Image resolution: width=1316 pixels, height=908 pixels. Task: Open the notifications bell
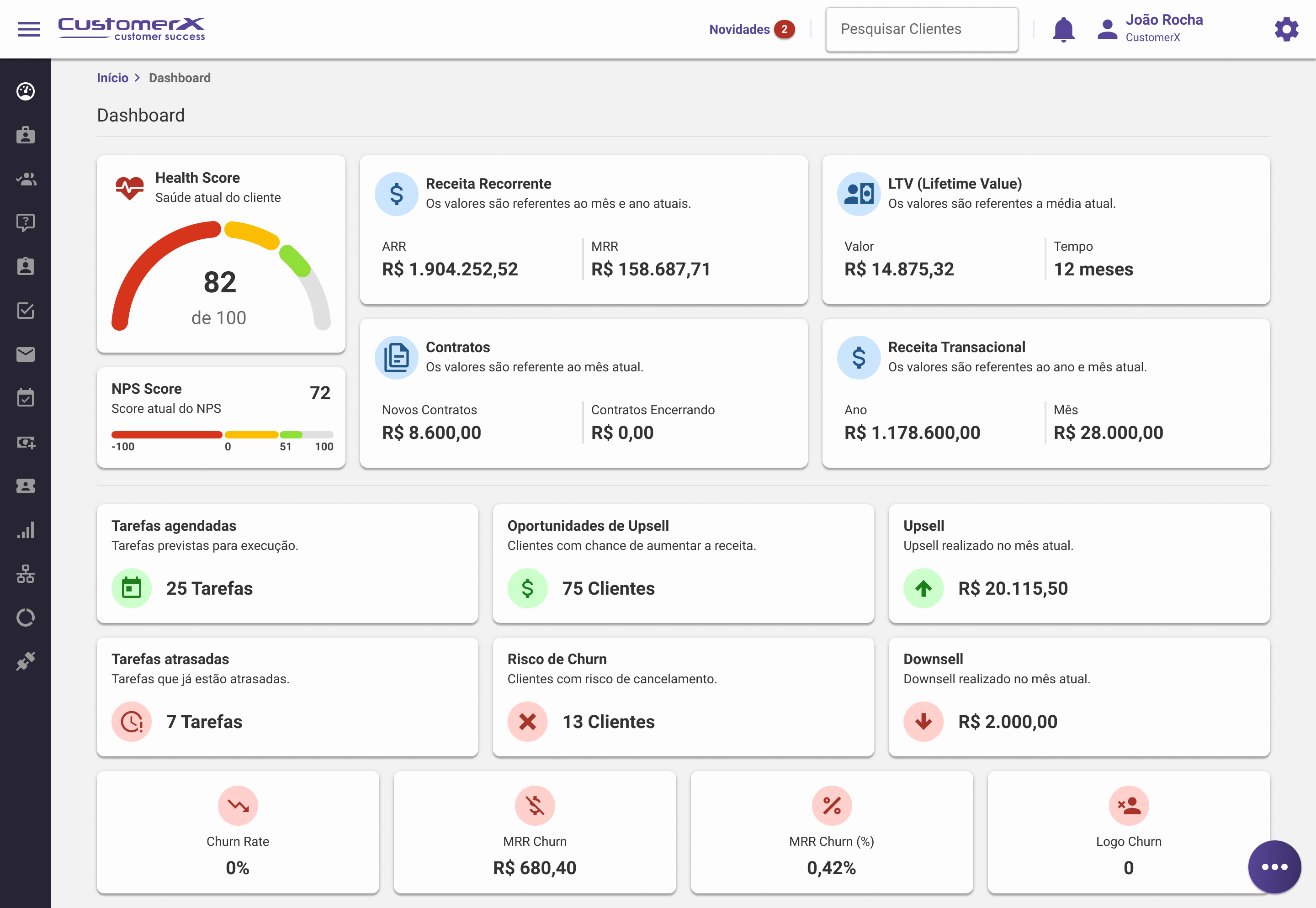(1063, 29)
